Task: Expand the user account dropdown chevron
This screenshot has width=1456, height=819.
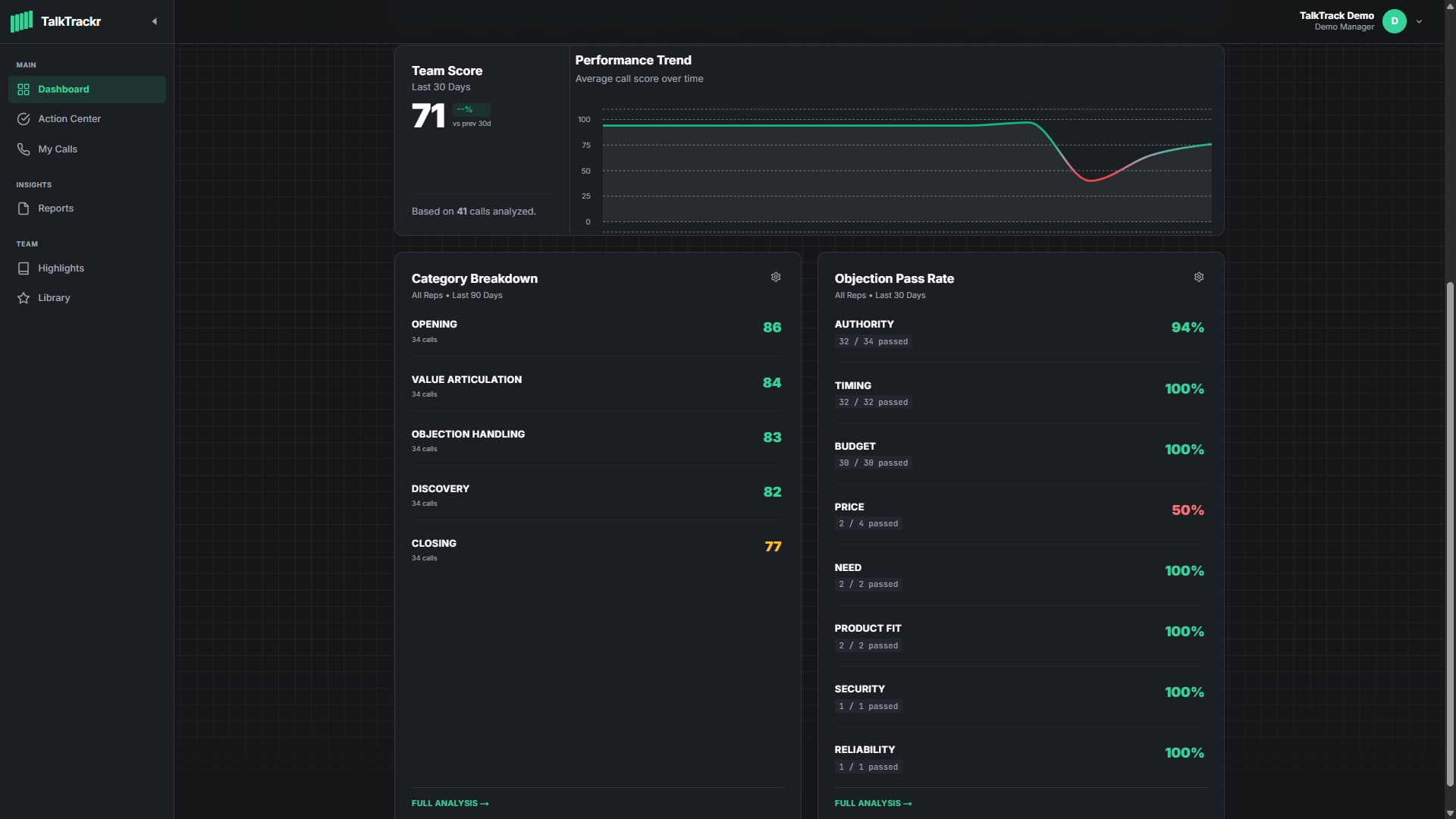Action: coord(1420,22)
